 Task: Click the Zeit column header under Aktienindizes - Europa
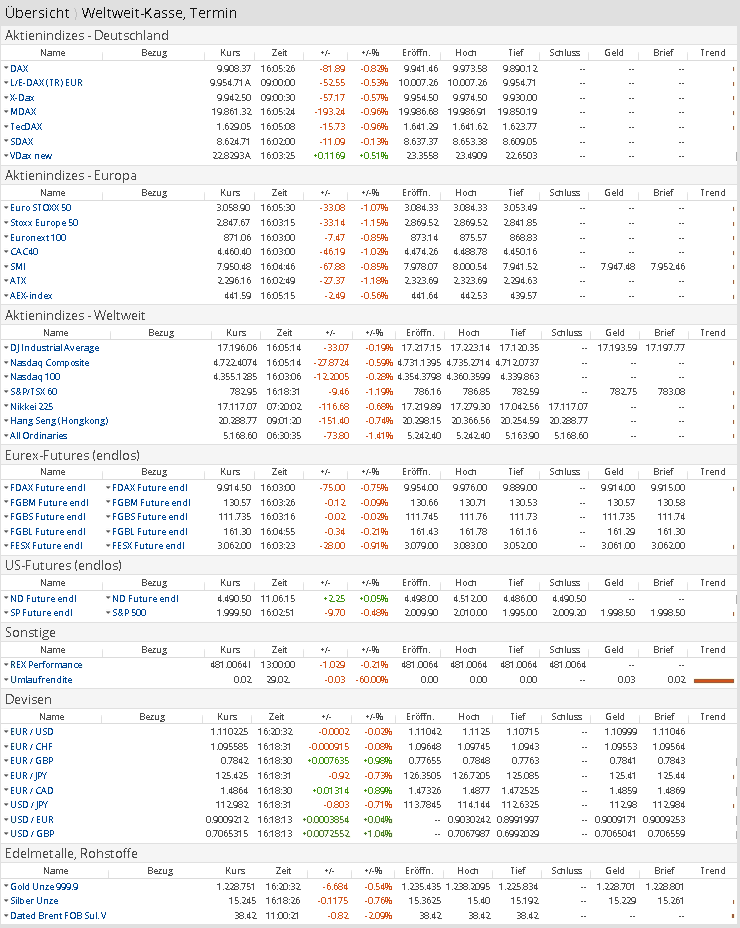pos(284,193)
